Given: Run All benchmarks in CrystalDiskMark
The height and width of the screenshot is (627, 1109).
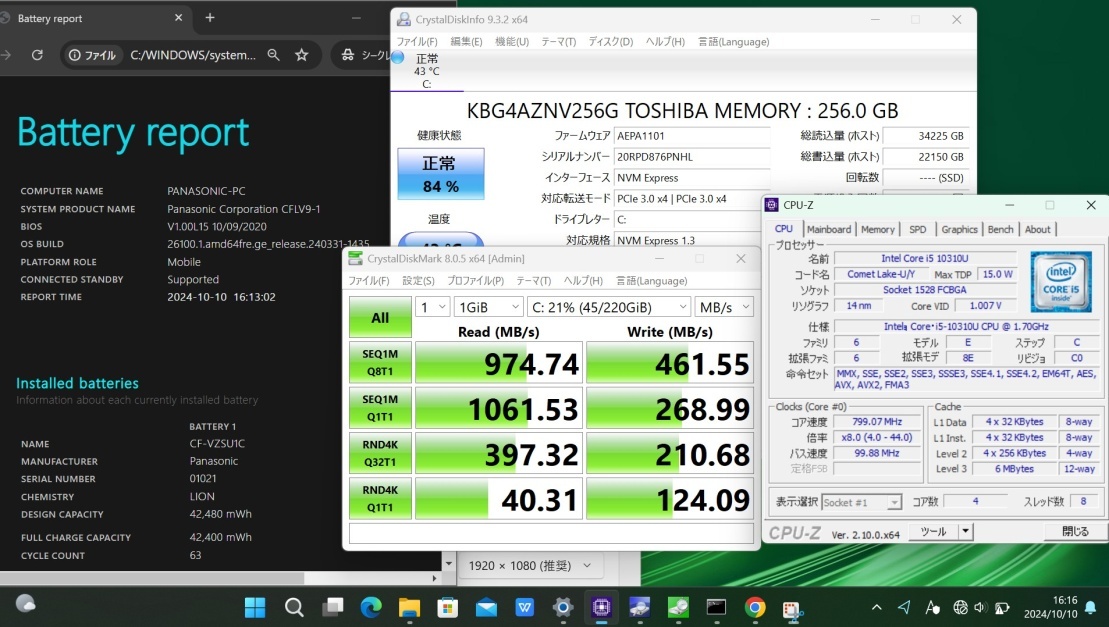Looking at the screenshot, I should 380,317.
